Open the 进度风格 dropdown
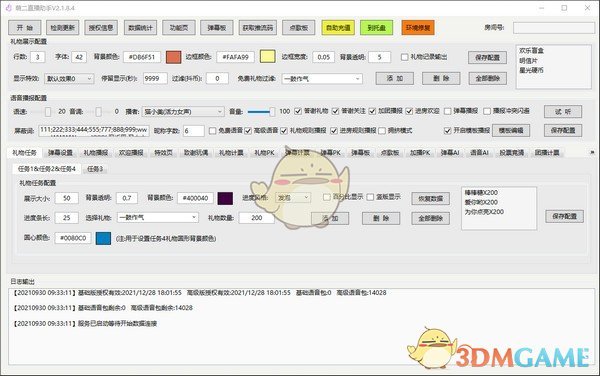The image size is (600, 376). click(293, 198)
